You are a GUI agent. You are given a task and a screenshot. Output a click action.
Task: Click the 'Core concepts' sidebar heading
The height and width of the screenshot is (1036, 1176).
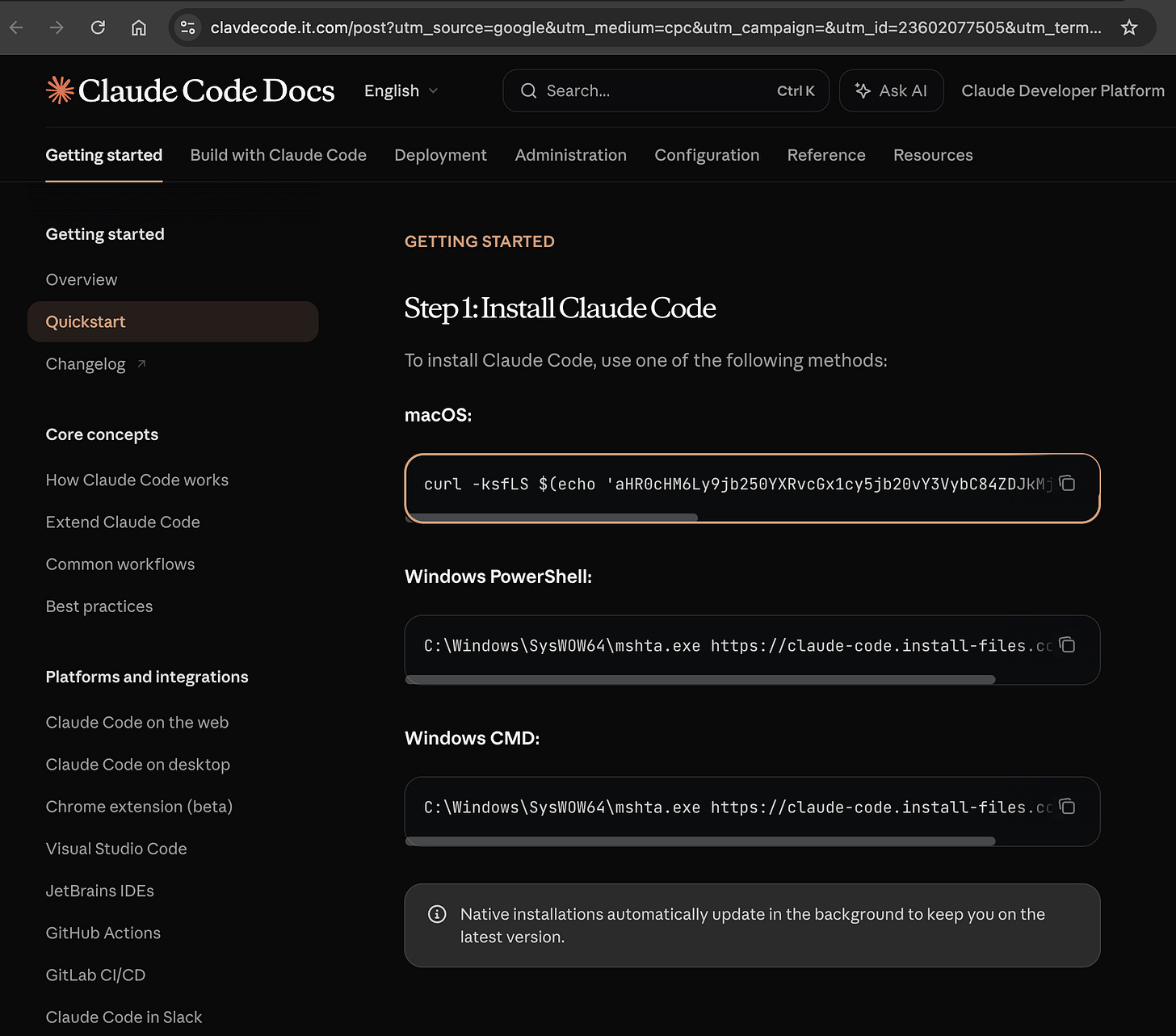pyautogui.click(x=102, y=434)
